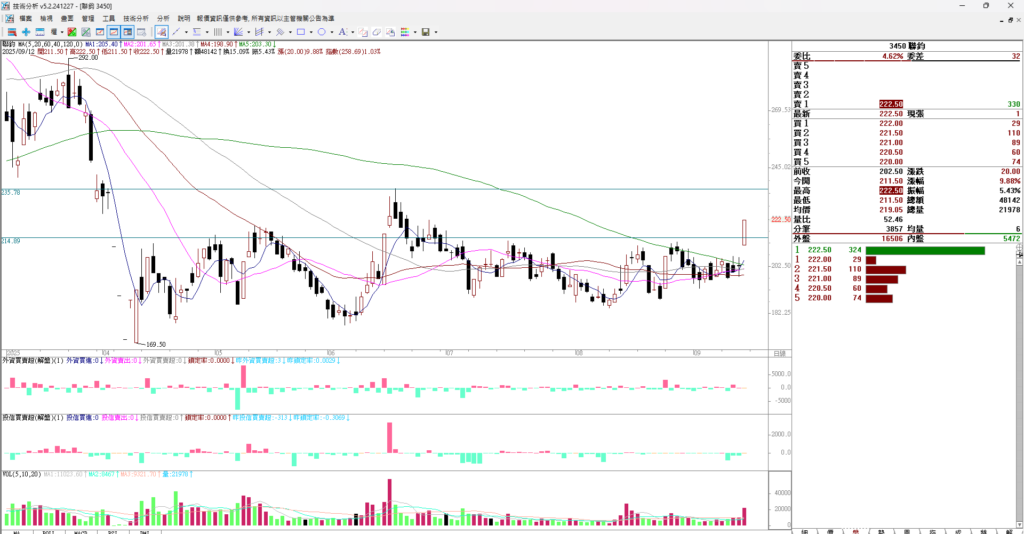1024x534 pixels.
Task: Click the 均價 value 219.05
Action: [x=891, y=210]
